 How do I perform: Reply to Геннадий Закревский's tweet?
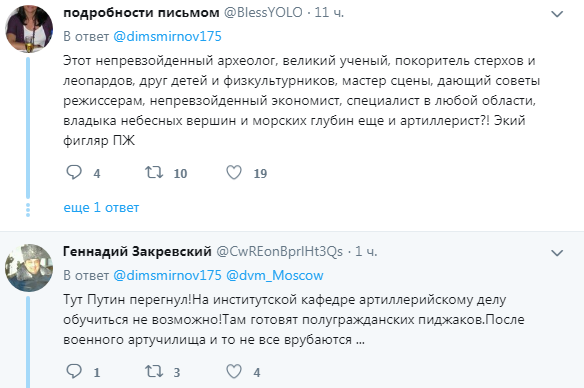coord(74,371)
